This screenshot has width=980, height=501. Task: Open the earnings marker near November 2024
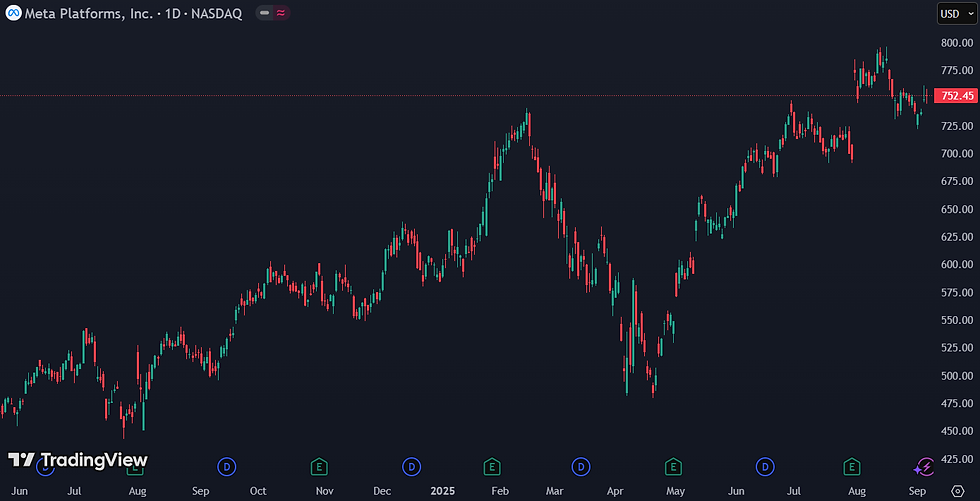319,466
